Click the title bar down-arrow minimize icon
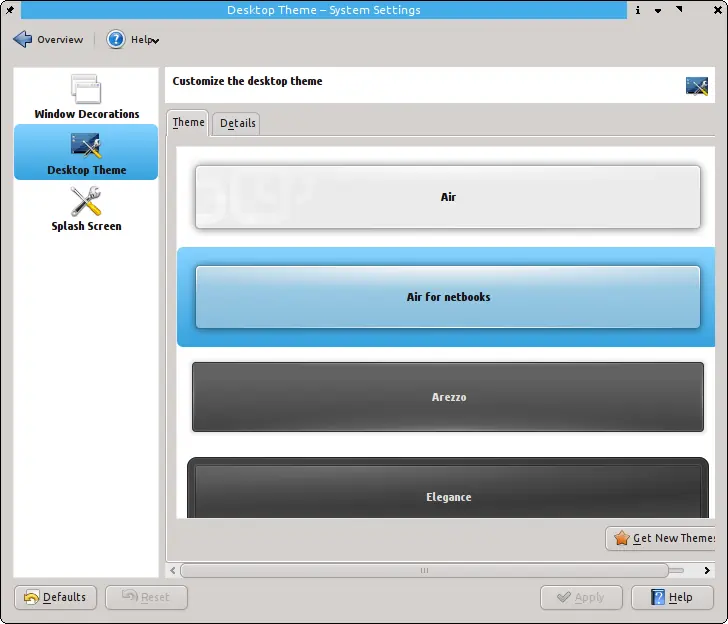The height and width of the screenshot is (624, 728). tap(658, 10)
